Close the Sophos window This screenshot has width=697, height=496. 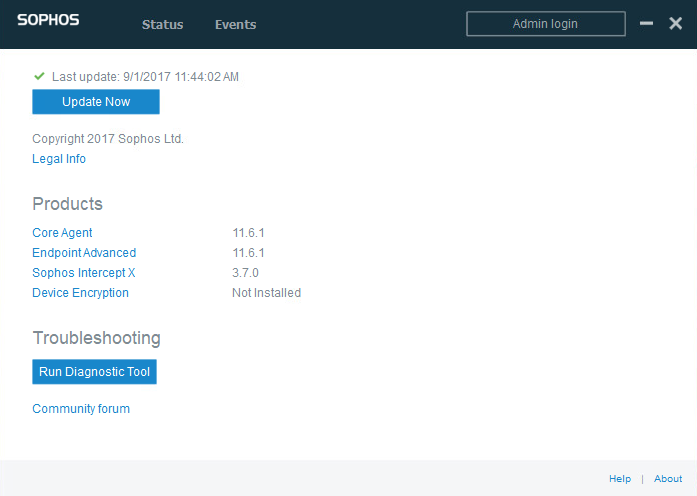tap(675, 24)
